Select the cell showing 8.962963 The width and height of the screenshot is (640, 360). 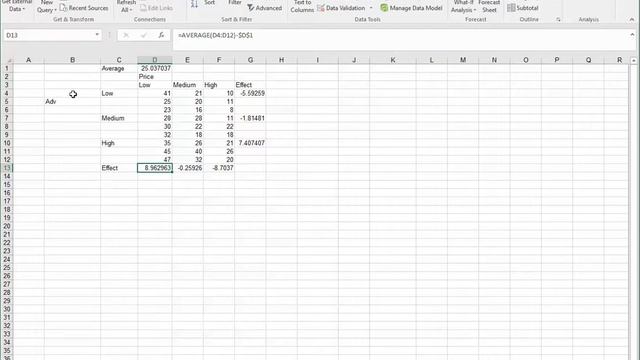click(x=155, y=168)
